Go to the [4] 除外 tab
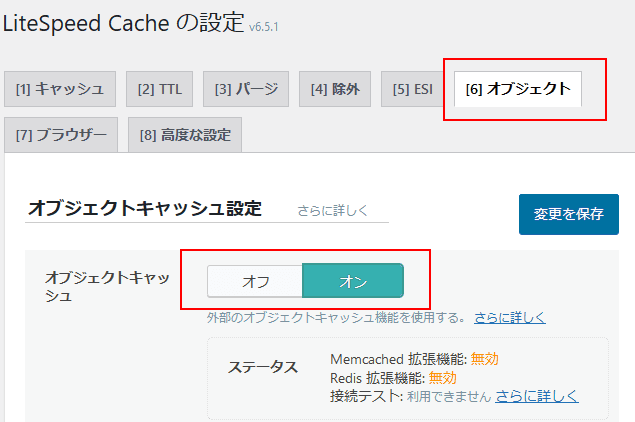 tap(335, 89)
